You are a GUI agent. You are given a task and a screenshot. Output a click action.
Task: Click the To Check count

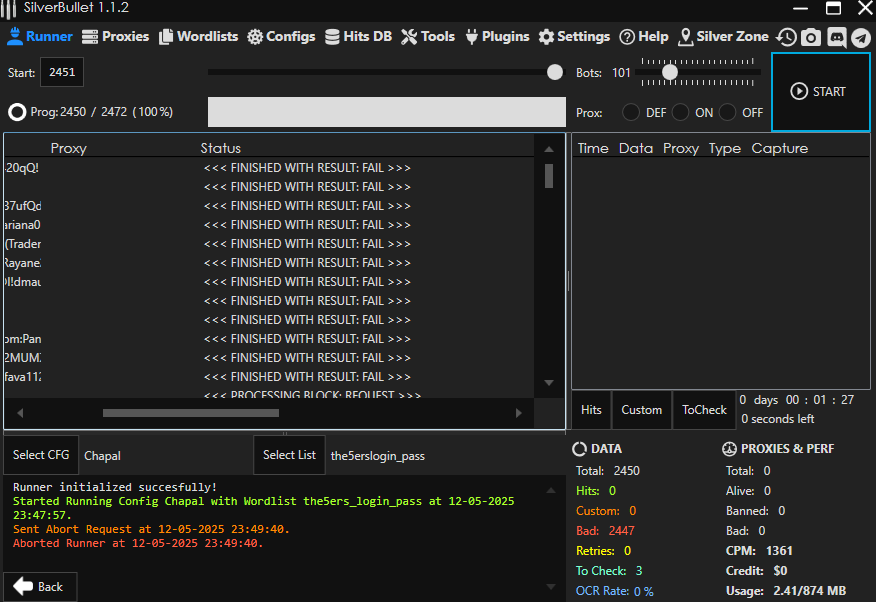(x=639, y=571)
